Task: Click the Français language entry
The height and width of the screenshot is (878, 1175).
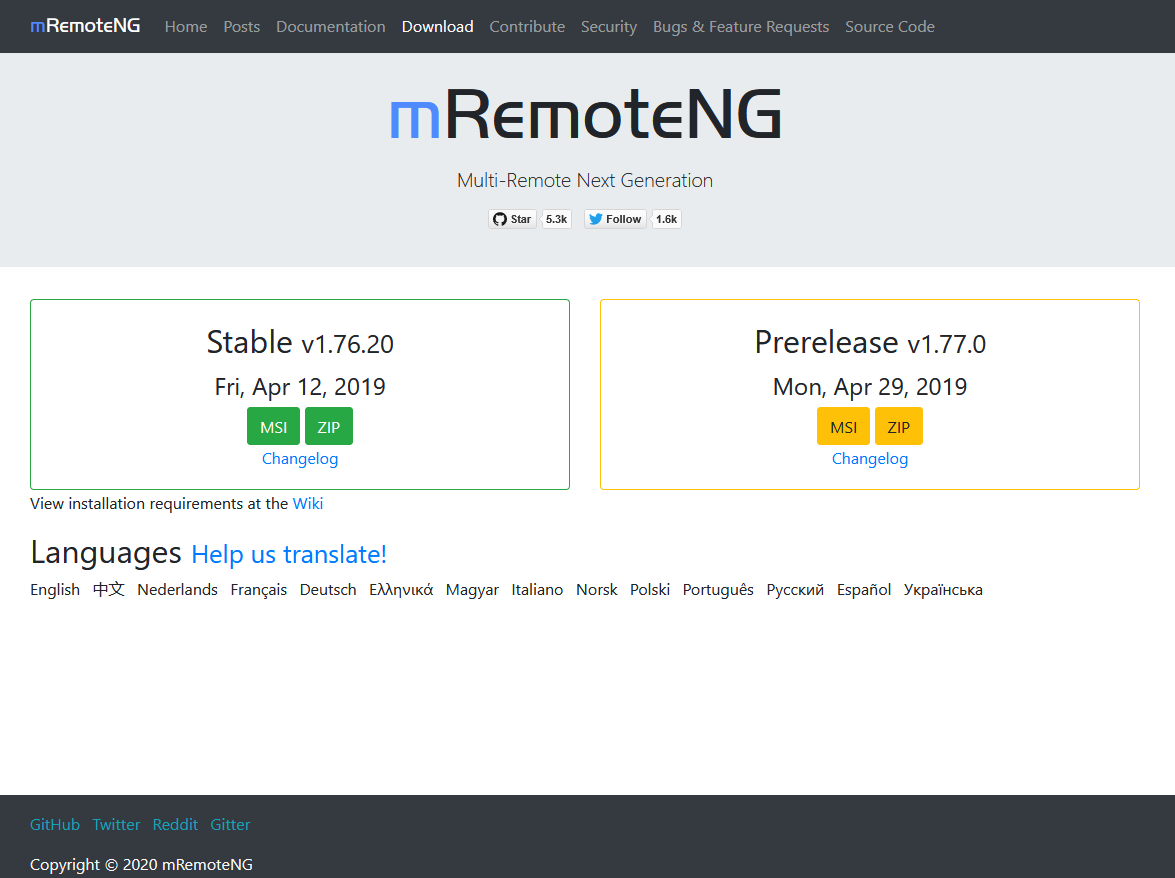Action: pos(259,590)
